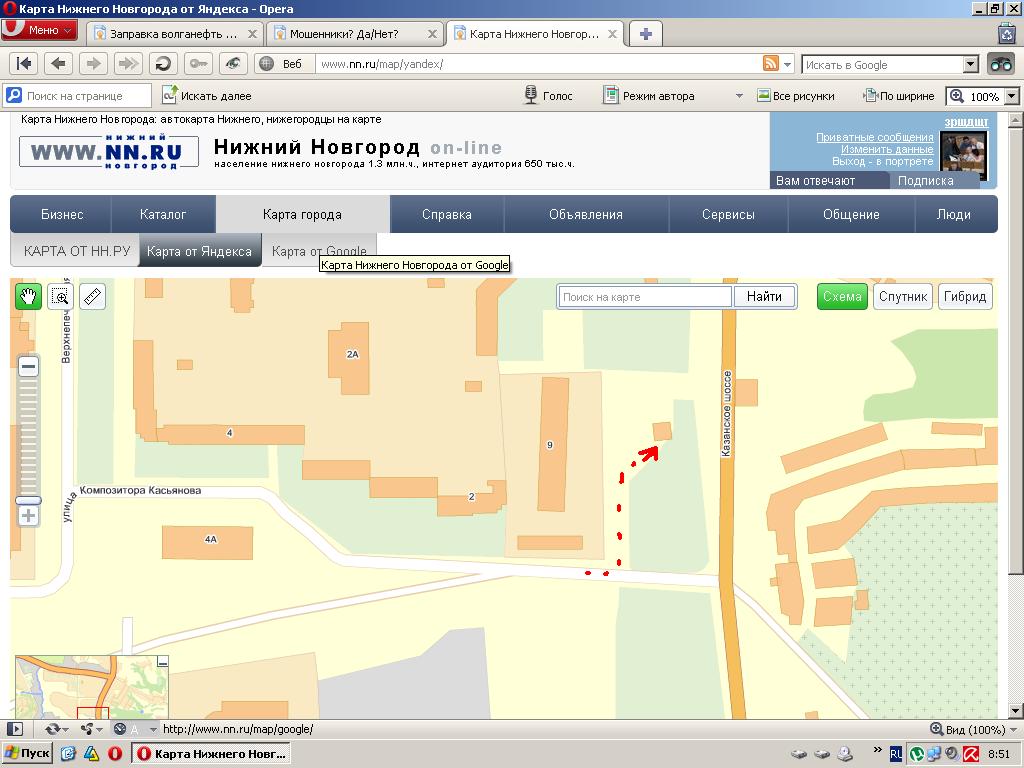This screenshot has width=1024, height=768.
Task: Reload the page
Action: click(x=163, y=63)
